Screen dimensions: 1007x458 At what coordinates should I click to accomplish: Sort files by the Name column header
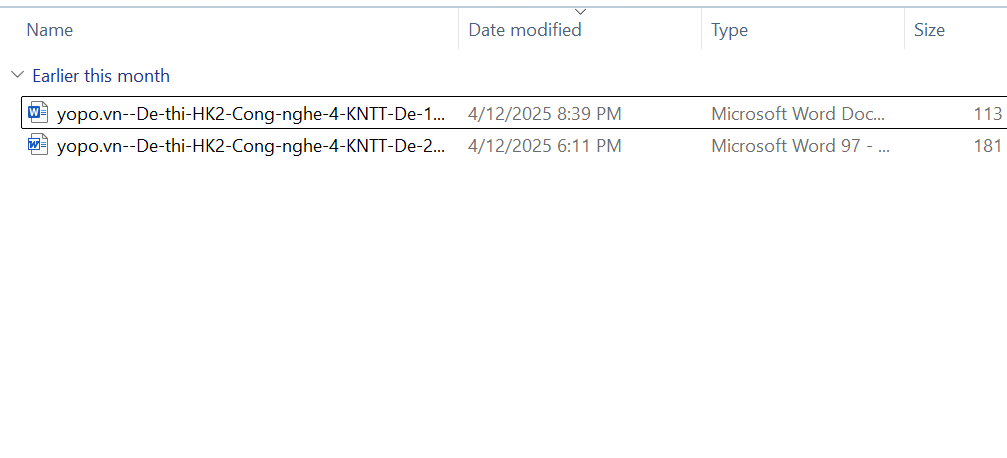coord(50,30)
